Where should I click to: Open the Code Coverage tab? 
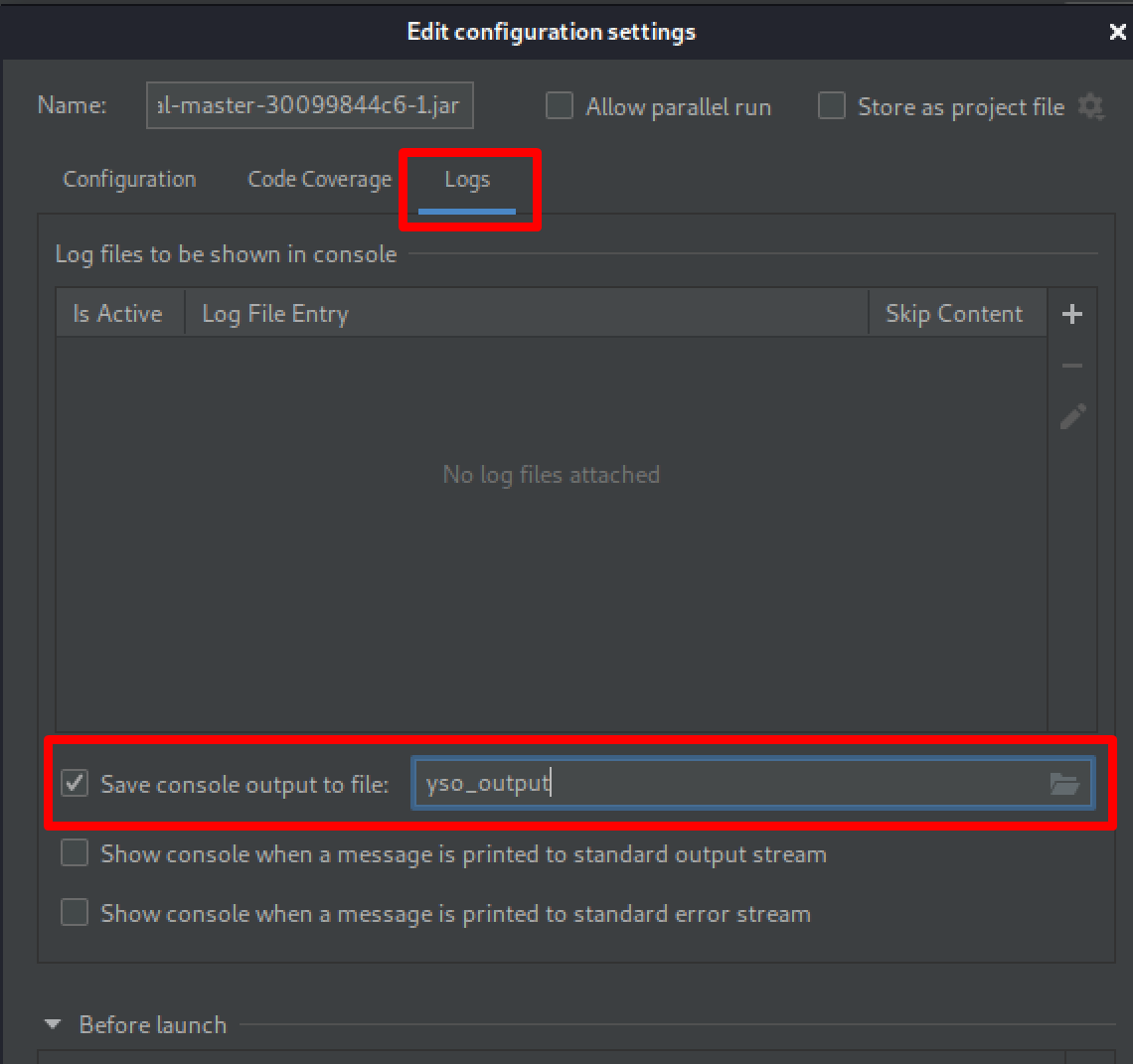(x=319, y=180)
